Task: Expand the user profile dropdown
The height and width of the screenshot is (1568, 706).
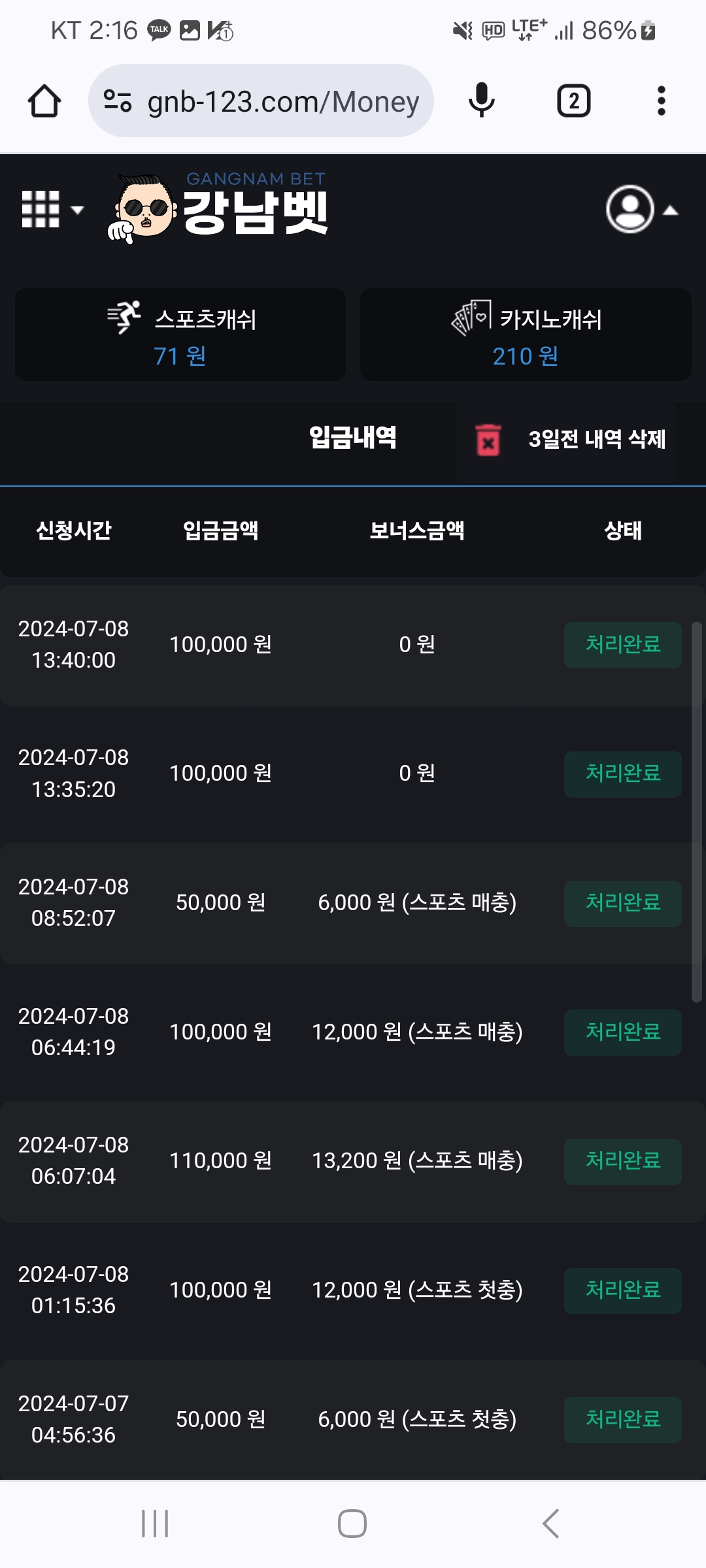Action: click(641, 210)
